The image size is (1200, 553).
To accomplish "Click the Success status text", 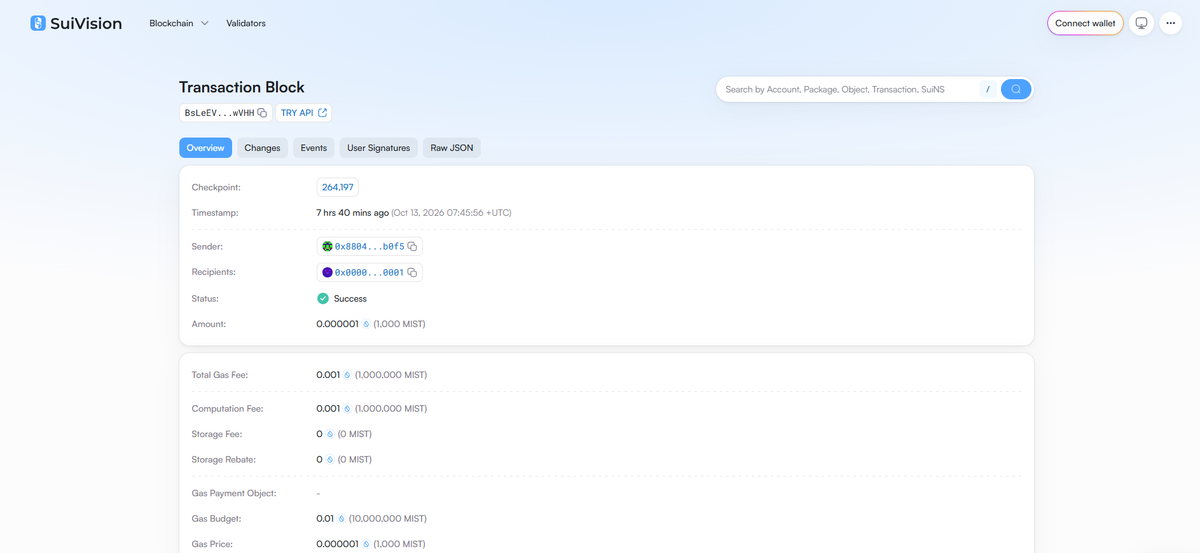I will click(x=350, y=298).
